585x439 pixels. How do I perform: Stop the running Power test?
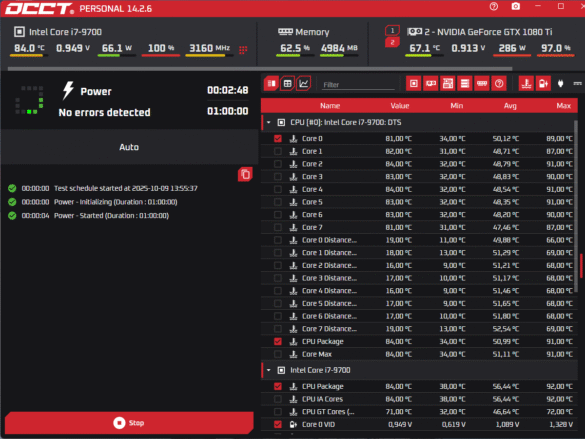[129, 423]
